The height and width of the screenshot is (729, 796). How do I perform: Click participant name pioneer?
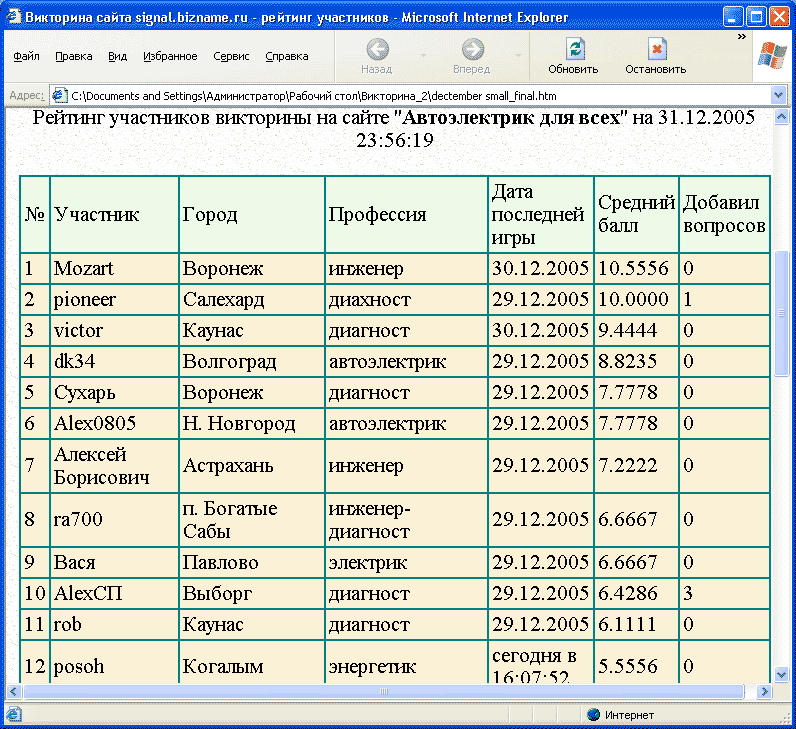[x=84, y=300]
